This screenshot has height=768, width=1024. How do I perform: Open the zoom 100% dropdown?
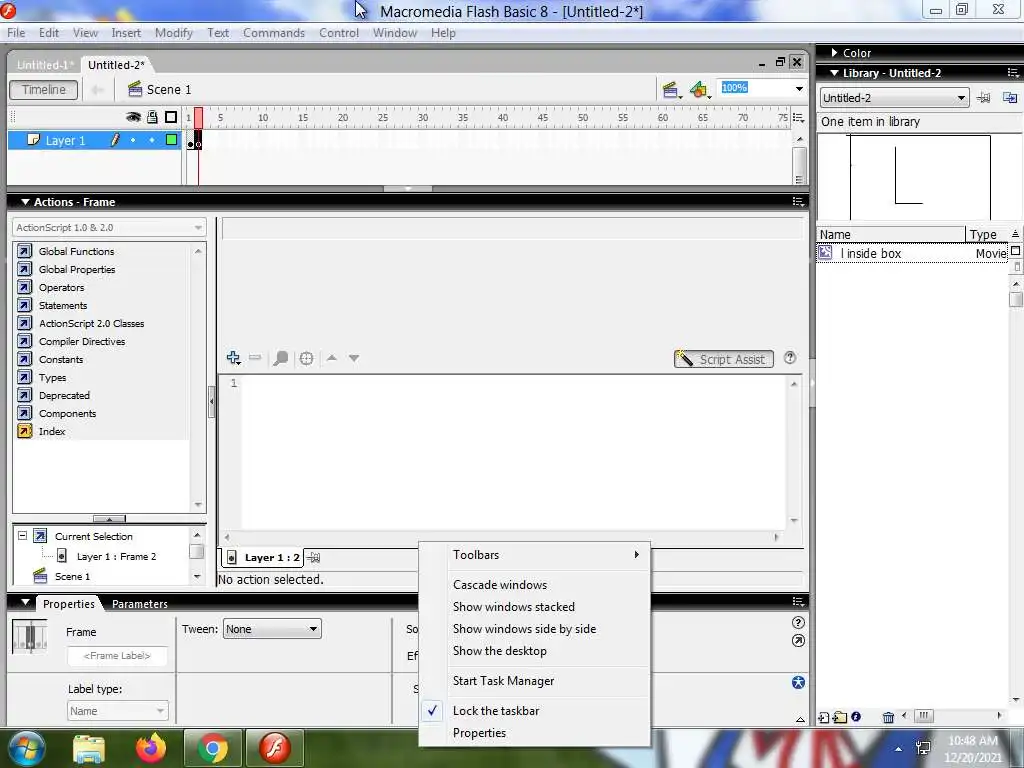799,89
